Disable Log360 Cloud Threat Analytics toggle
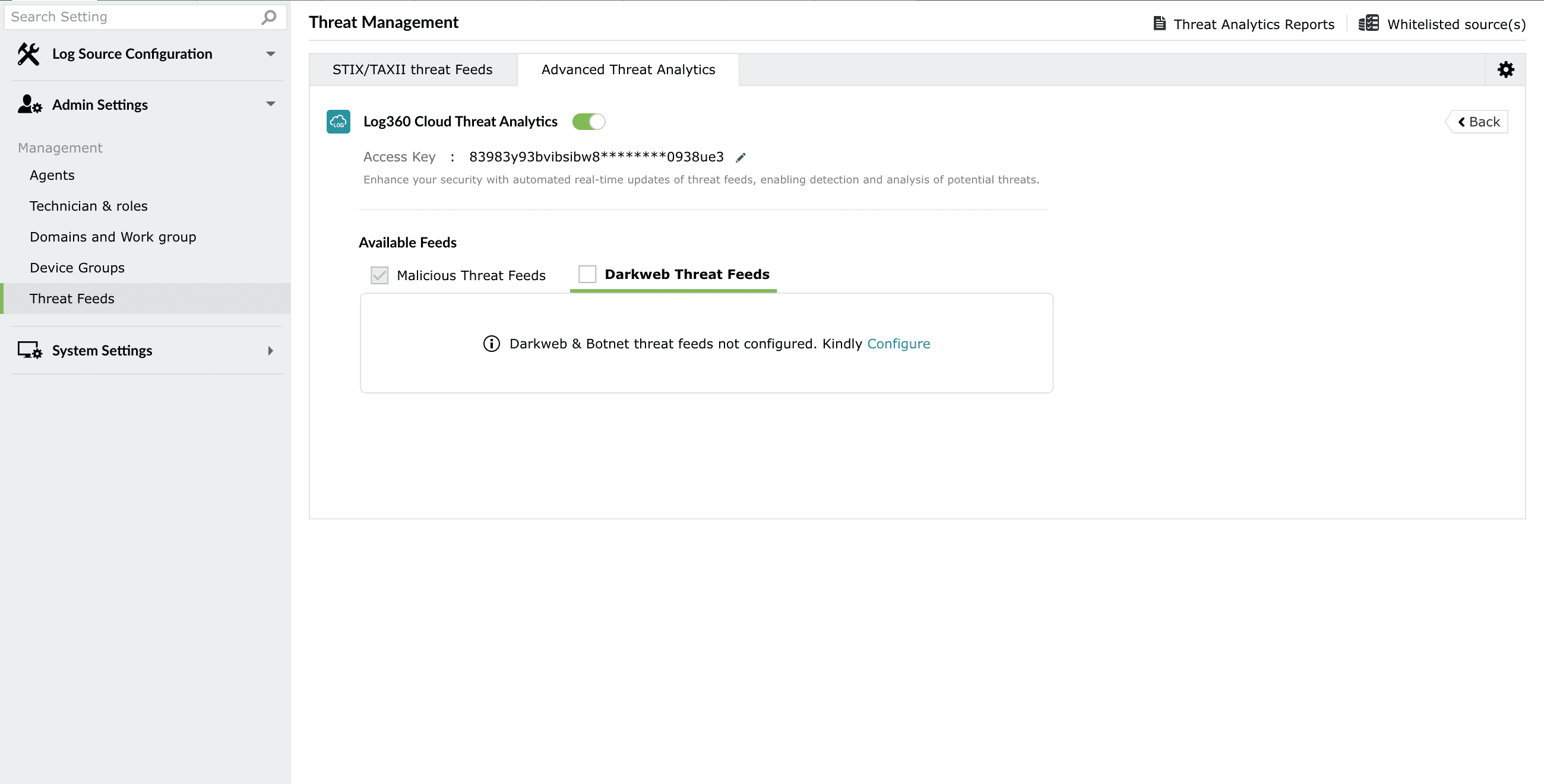The height and width of the screenshot is (784, 1544). (x=588, y=122)
